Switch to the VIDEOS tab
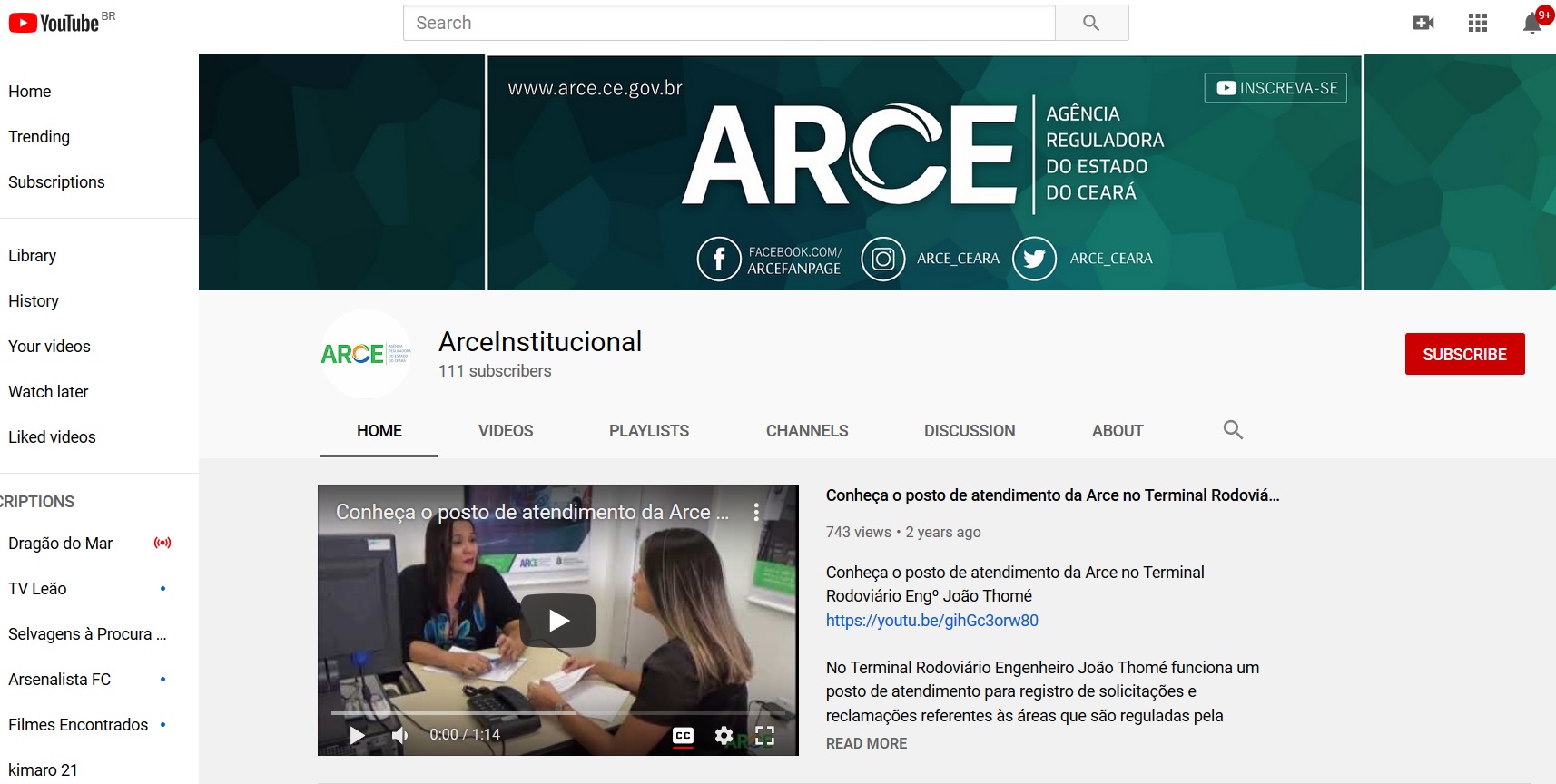The width and height of the screenshot is (1556, 784). click(506, 431)
